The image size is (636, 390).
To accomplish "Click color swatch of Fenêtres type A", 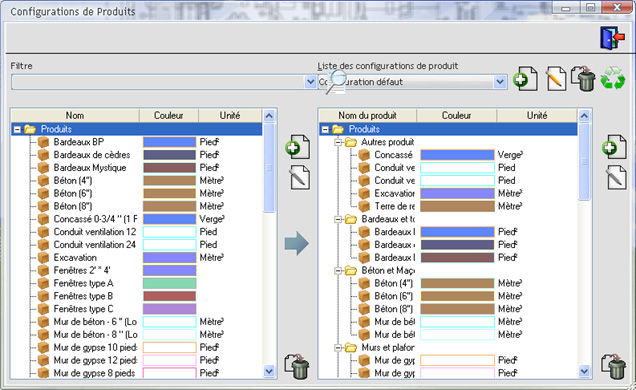I will [x=170, y=283].
